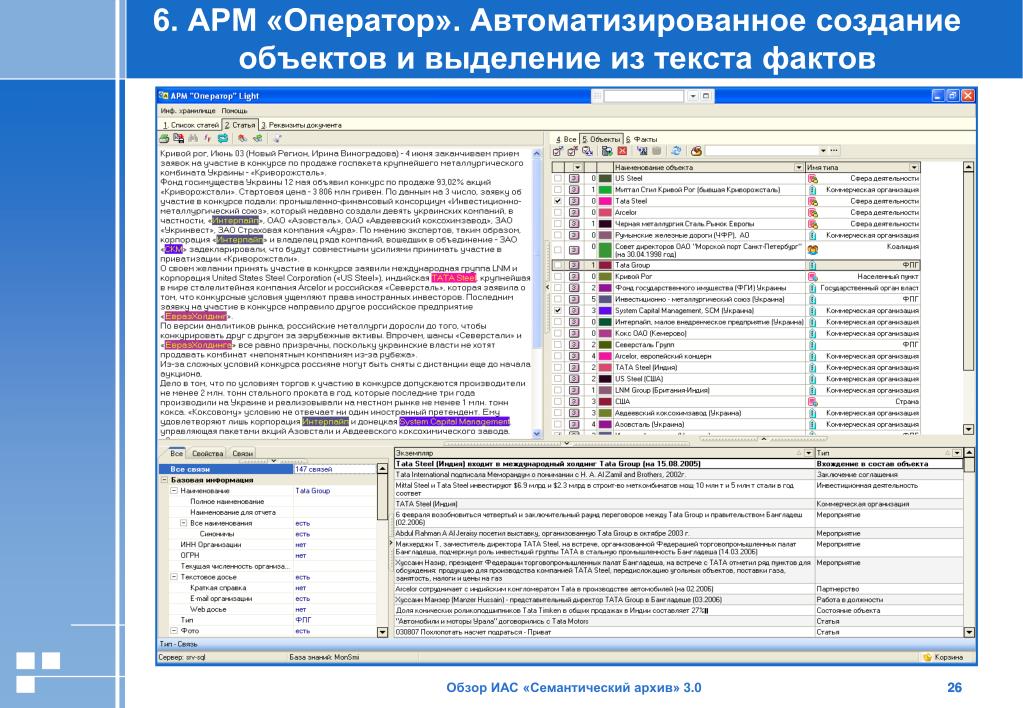Collapse the Базовая информация group
This screenshot has width=1023, height=708.
[x=164, y=480]
